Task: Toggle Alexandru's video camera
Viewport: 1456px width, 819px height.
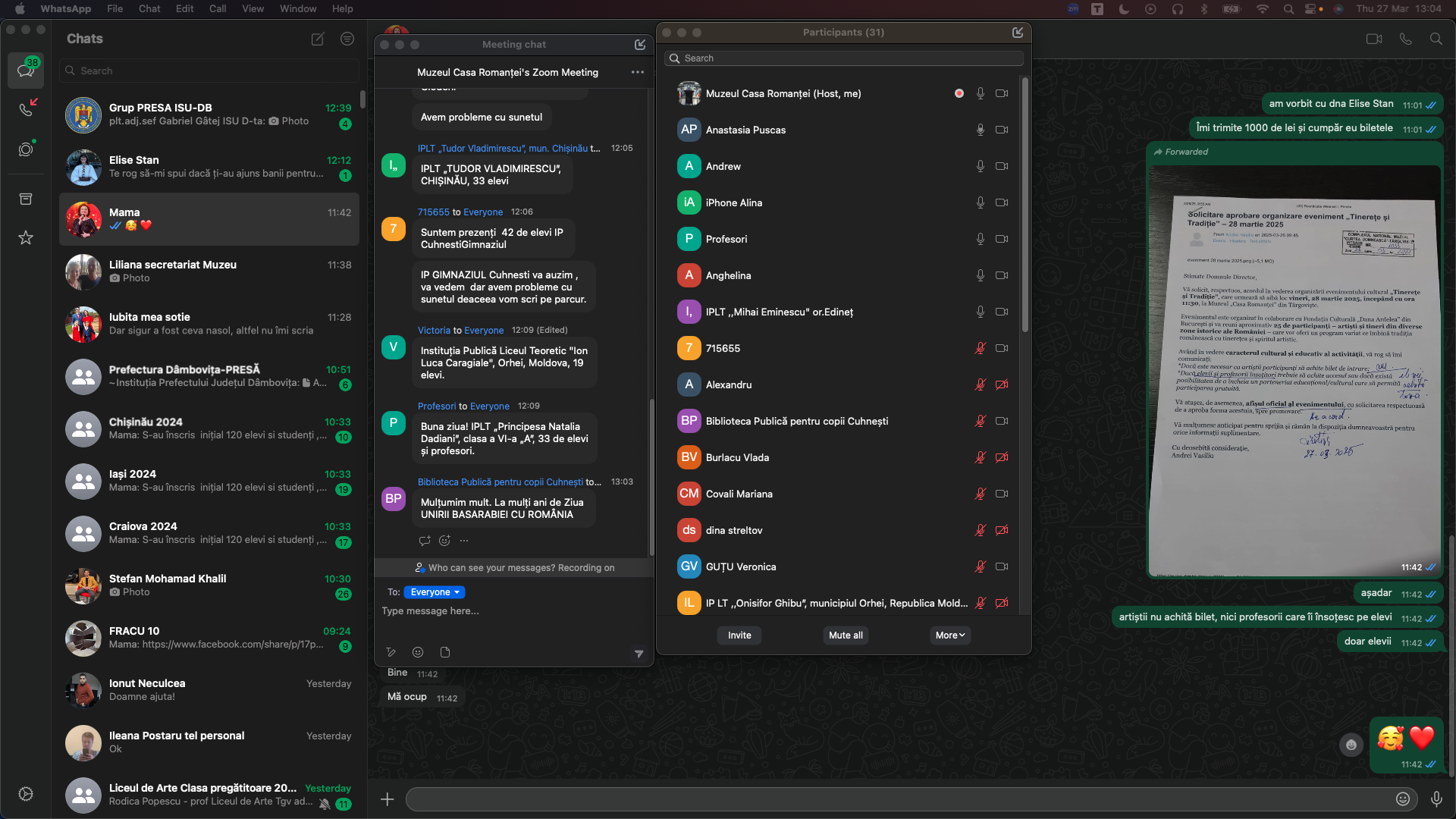Action: (1002, 384)
